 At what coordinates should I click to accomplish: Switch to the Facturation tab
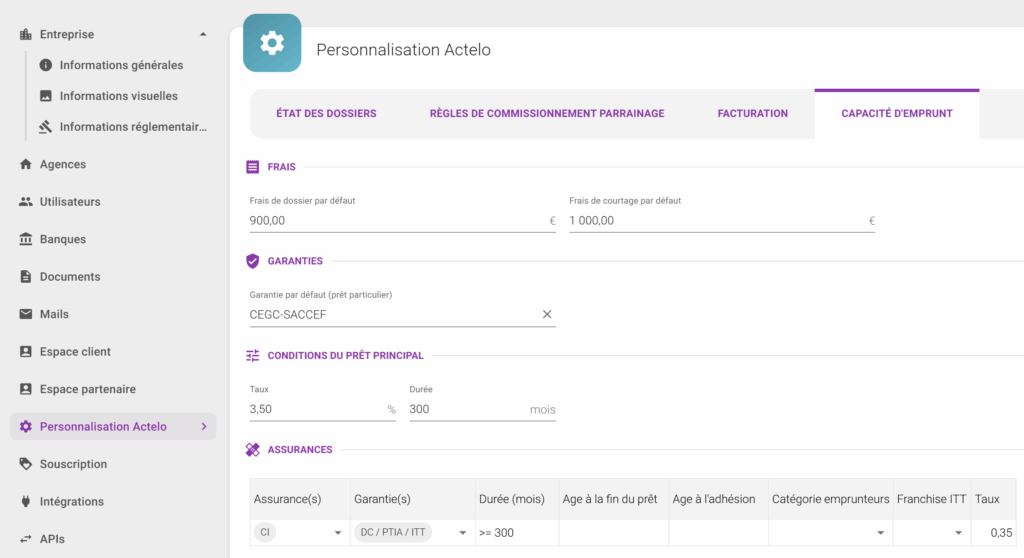coord(752,113)
